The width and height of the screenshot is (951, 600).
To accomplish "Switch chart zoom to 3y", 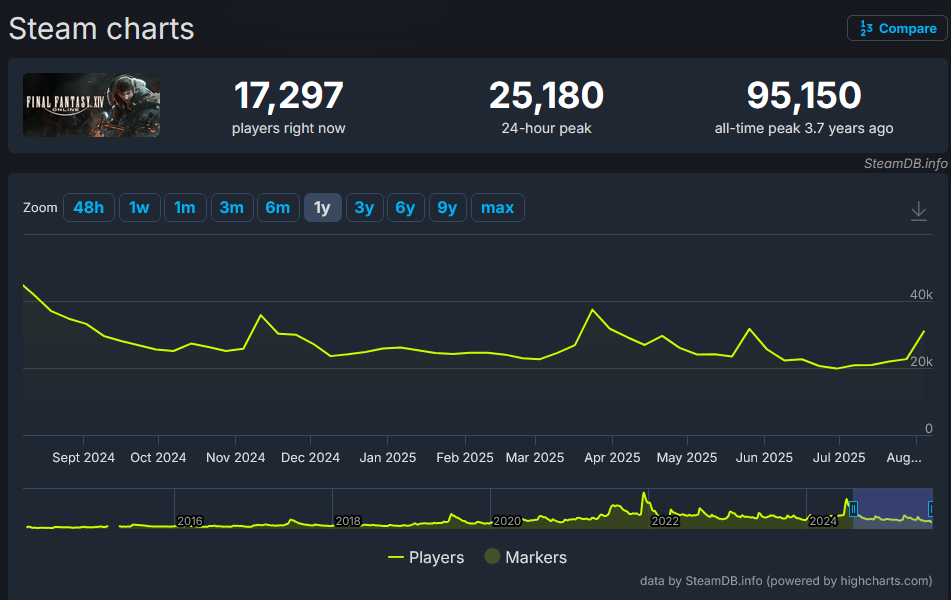I will point(365,207).
